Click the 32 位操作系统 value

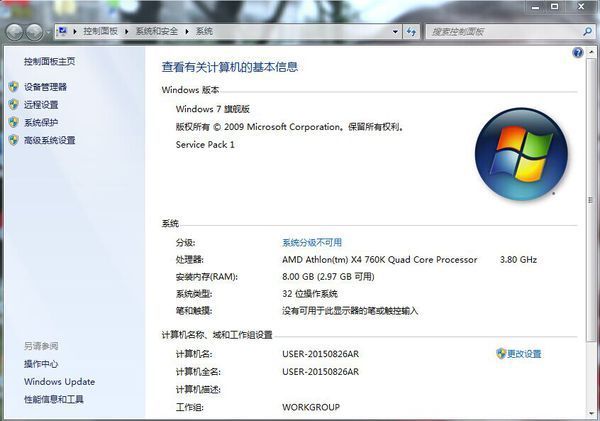tap(310, 294)
